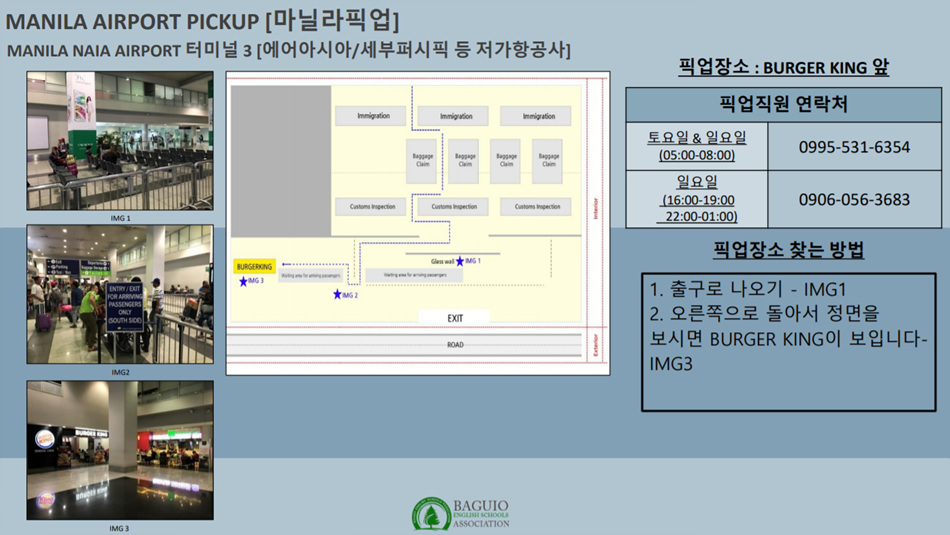The width and height of the screenshot is (950, 535).
Task: Click the 픽업장소 : BURGER KING 앞 heading
Action: (783, 67)
